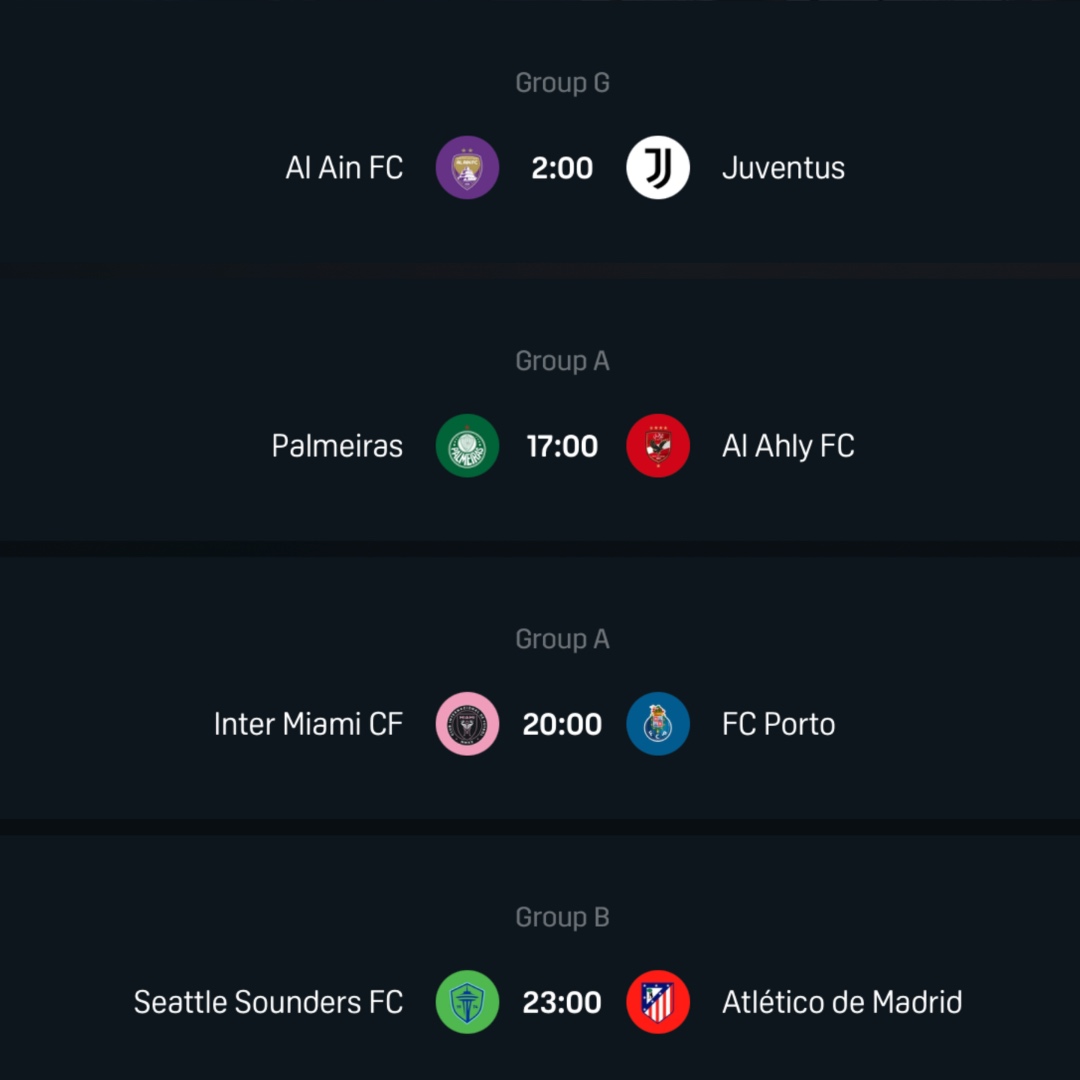Click the Al Ain FC club crest
The height and width of the screenshot is (1080, 1080).
[467, 167]
